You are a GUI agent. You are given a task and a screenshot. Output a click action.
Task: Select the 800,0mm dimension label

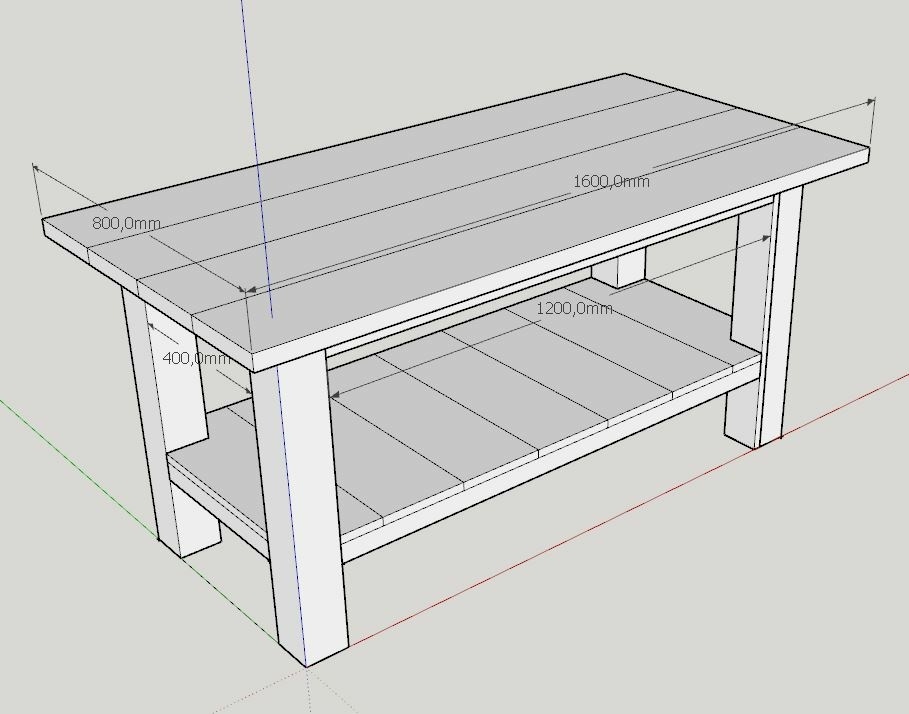click(126, 223)
